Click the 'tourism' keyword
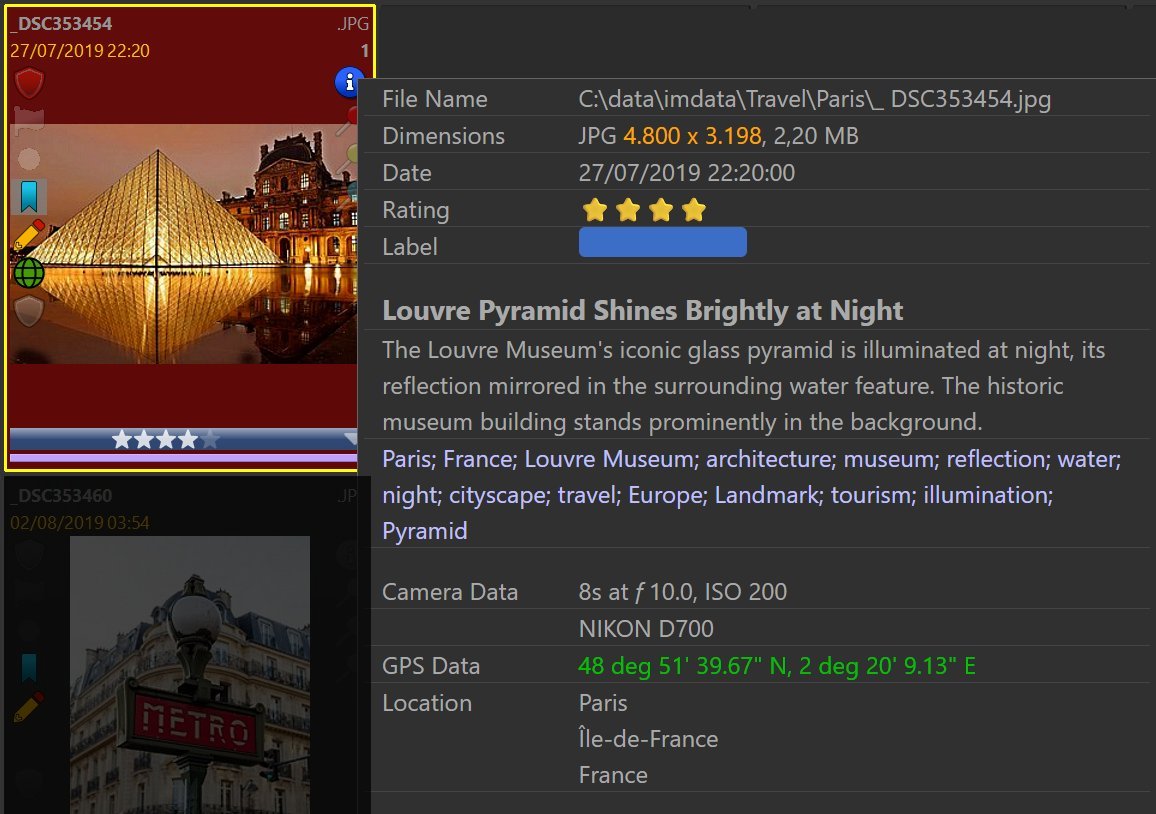This screenshot has height=814, width=1156. [871, 495]
